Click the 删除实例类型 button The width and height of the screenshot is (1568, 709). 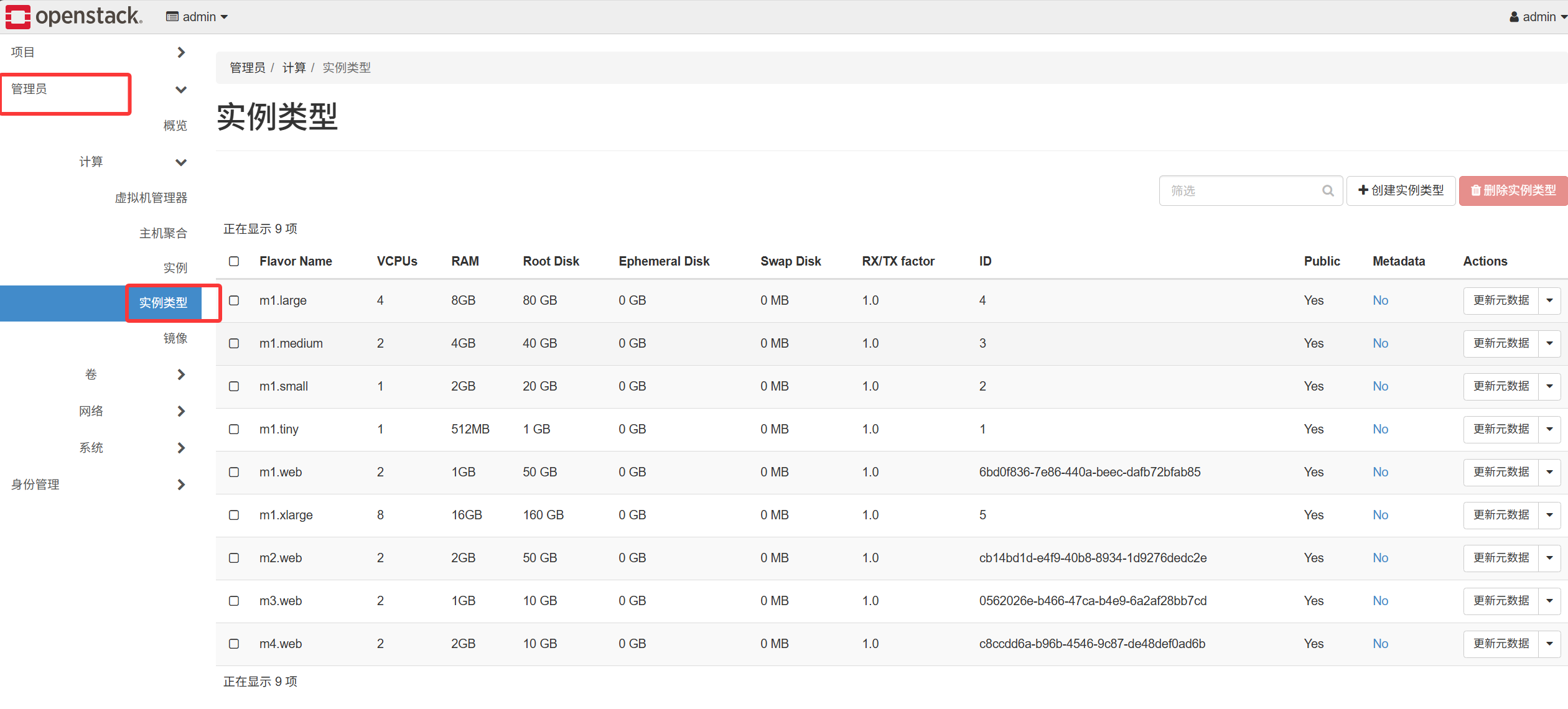pyautogui.click(x=1513, y=190)
